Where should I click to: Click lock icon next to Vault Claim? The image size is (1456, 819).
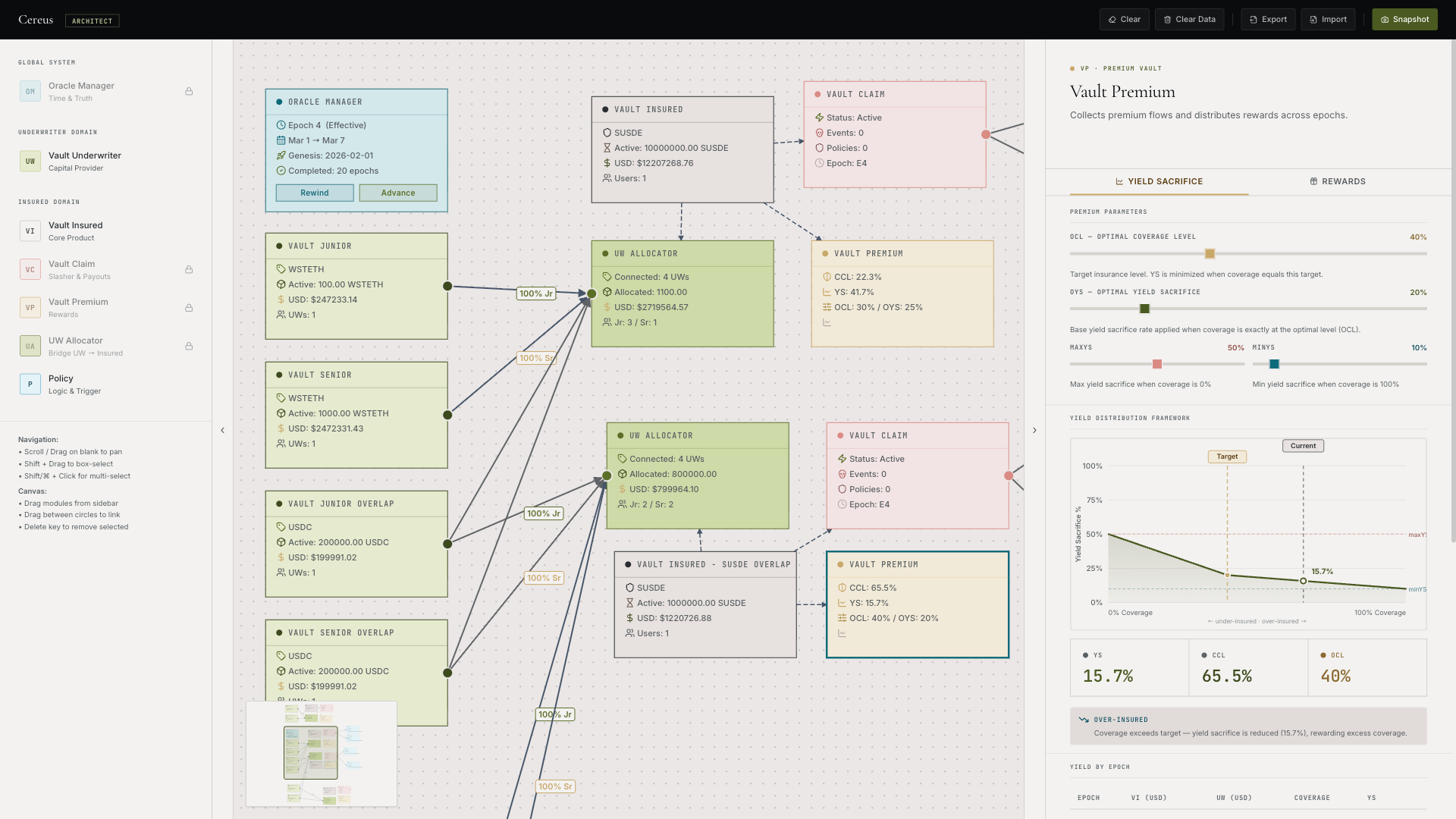coord(189,269)
